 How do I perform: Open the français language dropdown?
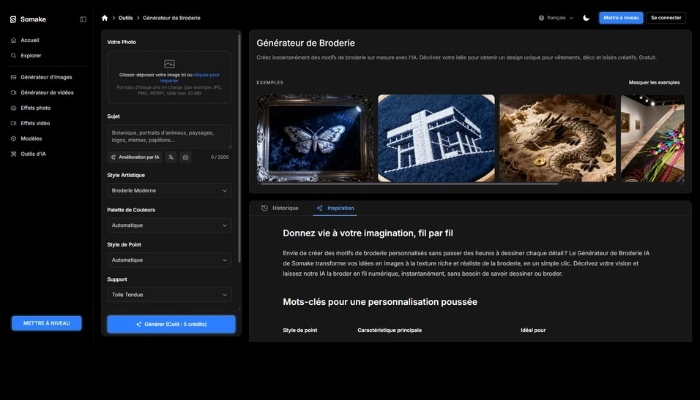556,18
